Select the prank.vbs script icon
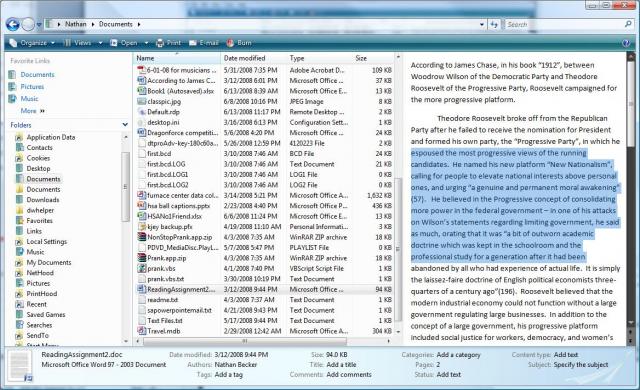This screenshot has width=640, height=390. [142, 268]
